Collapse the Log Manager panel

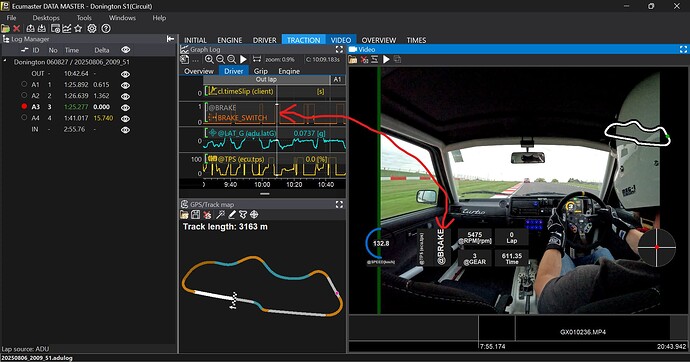coord(170,39)
